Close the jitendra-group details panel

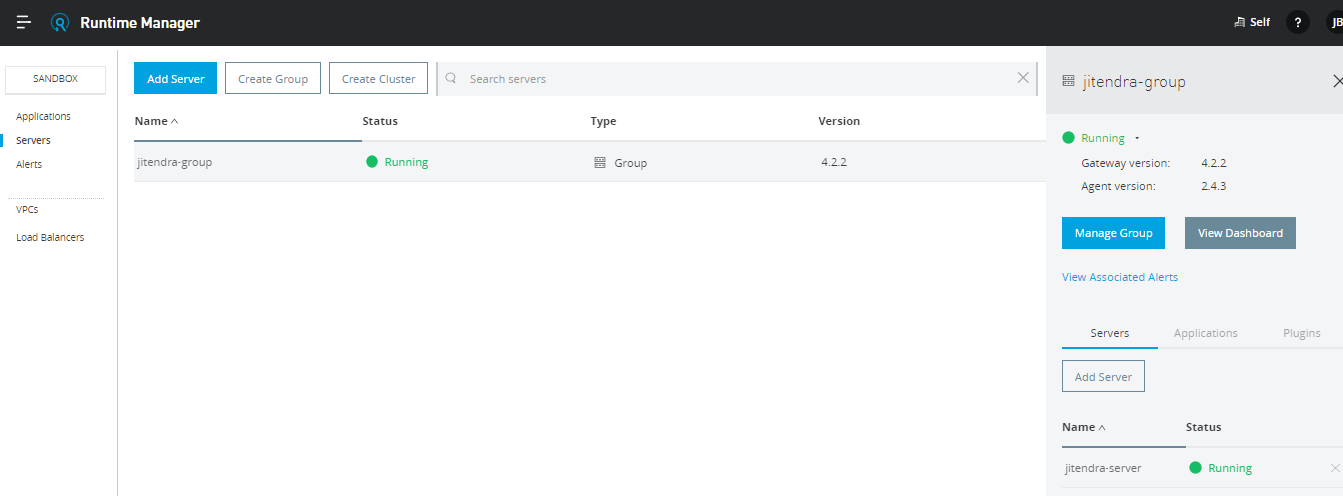[1337, 80]
